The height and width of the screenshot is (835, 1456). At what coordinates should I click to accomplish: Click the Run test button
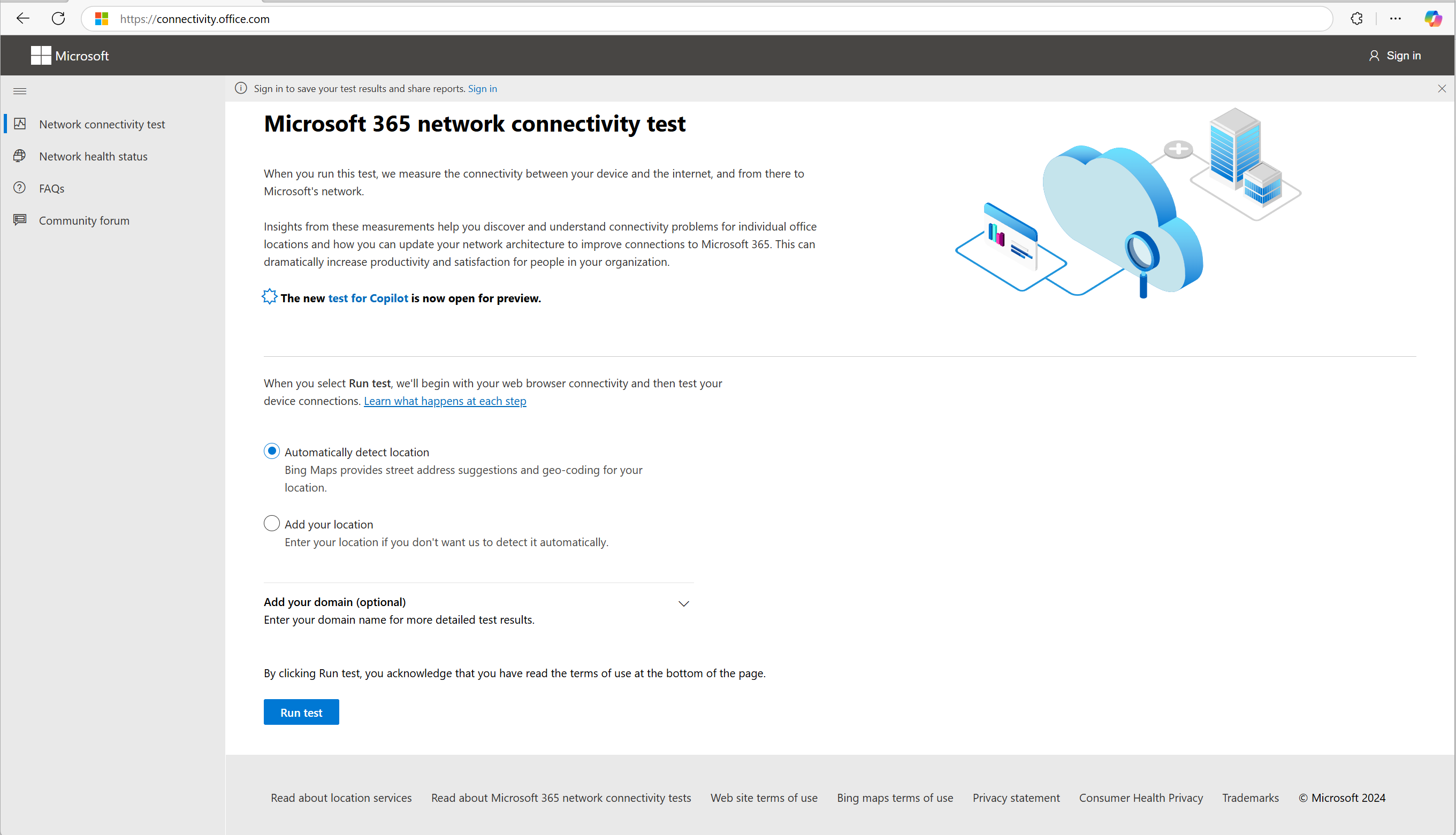coord(301,712)
